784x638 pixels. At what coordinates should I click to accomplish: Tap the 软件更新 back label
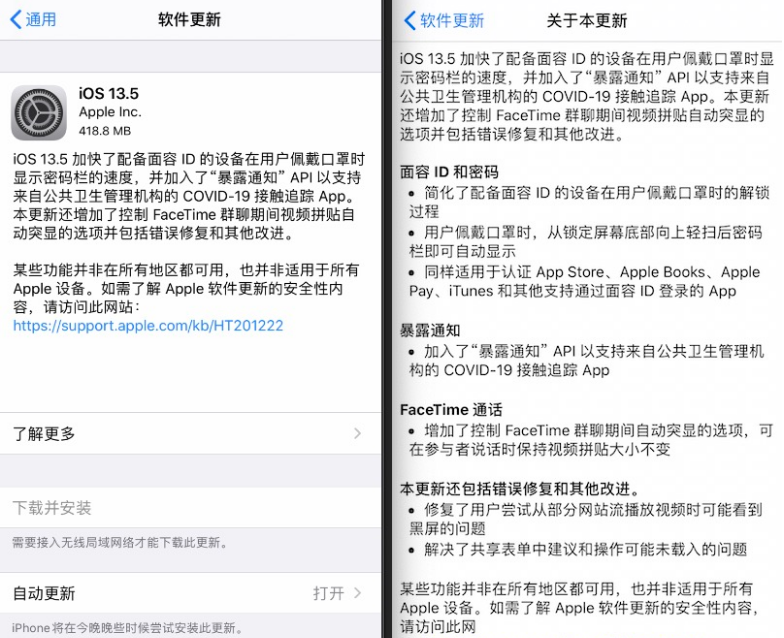tap(452, 20)
